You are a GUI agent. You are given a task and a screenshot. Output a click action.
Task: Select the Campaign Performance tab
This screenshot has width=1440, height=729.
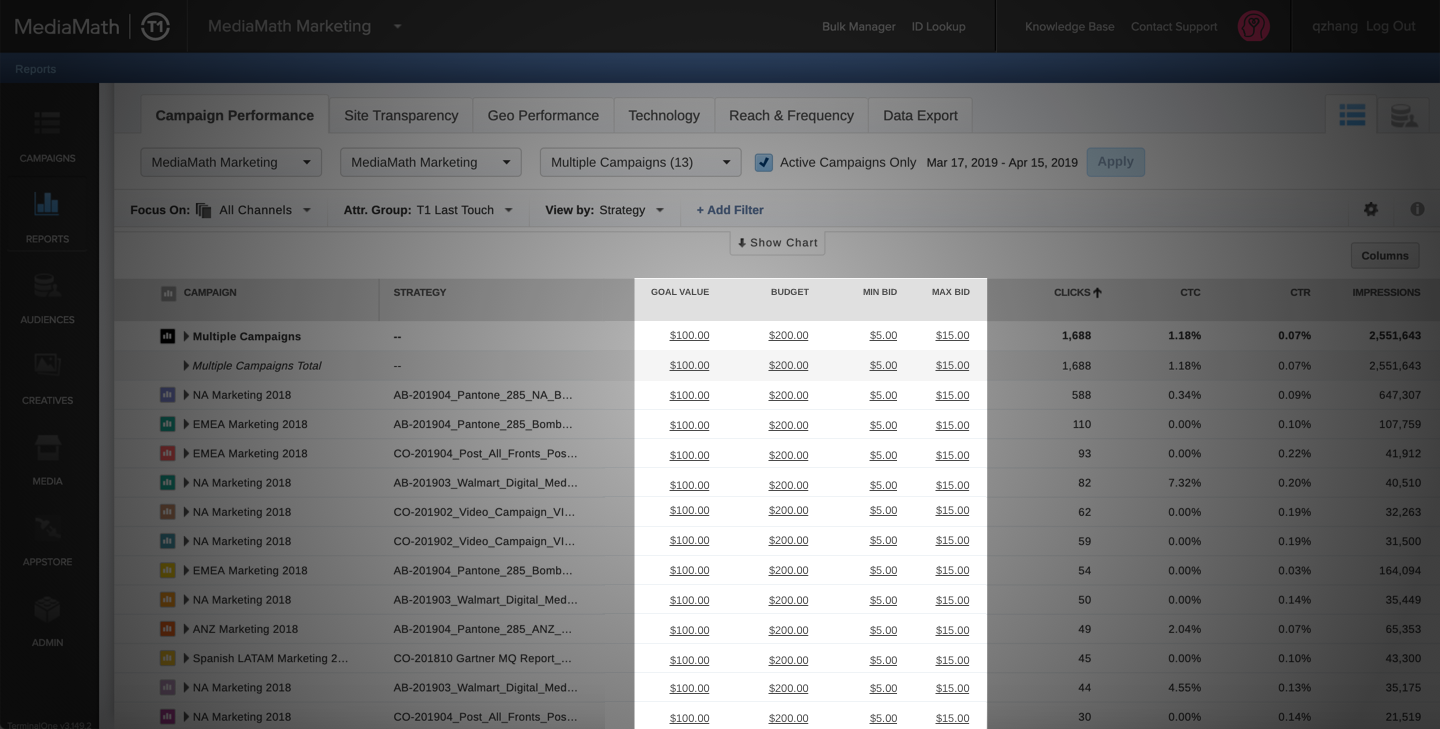235,116
